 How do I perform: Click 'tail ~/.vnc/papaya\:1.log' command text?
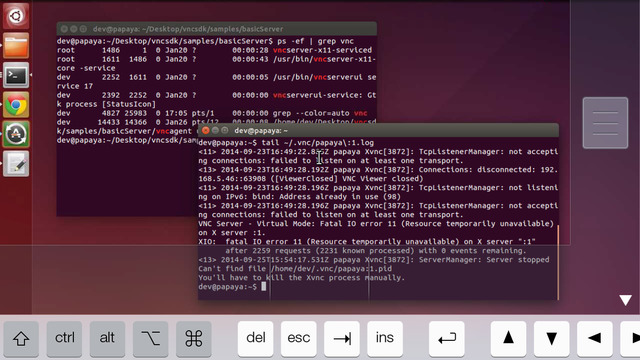[x=318, y=143]
